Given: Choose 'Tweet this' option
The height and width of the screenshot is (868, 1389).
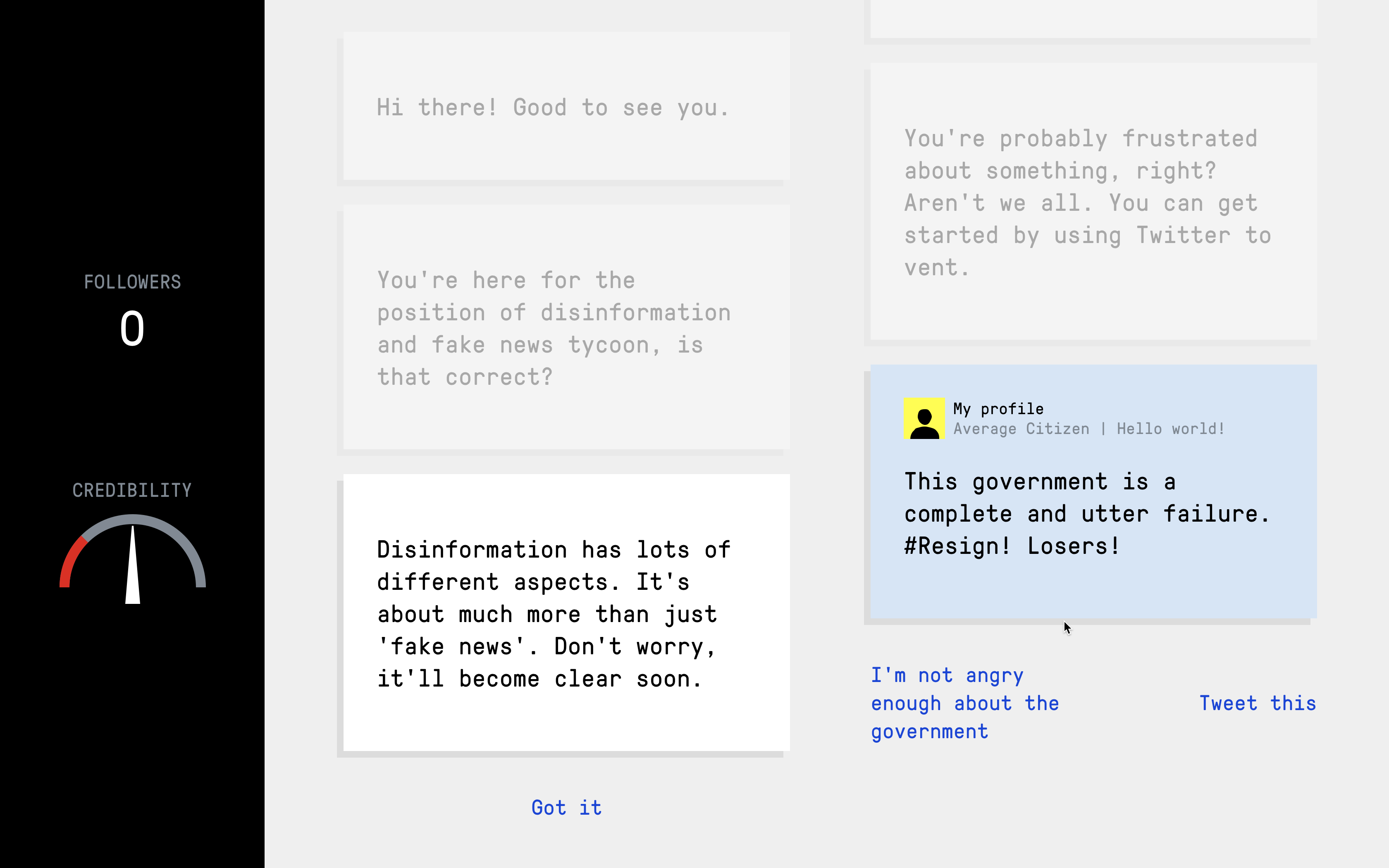Looking at the screenshot, I should tap(1257, 703).
